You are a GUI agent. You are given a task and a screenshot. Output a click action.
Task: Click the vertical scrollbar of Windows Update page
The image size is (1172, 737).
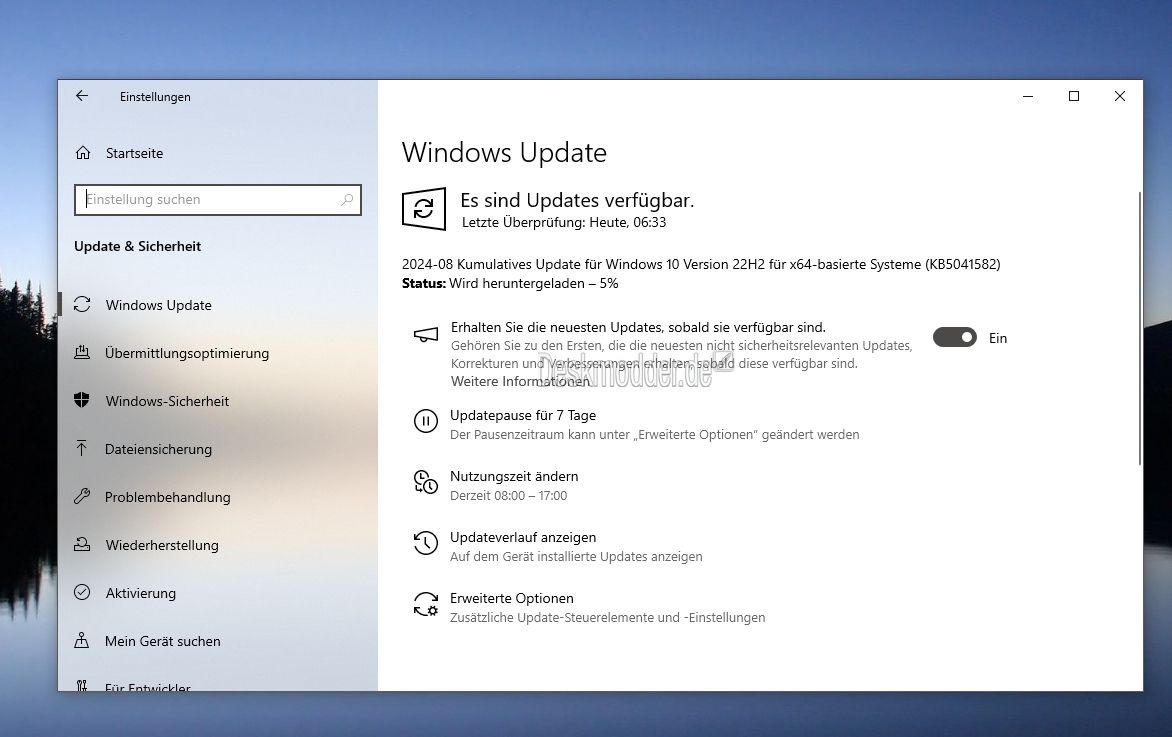tap(1140, 328)
